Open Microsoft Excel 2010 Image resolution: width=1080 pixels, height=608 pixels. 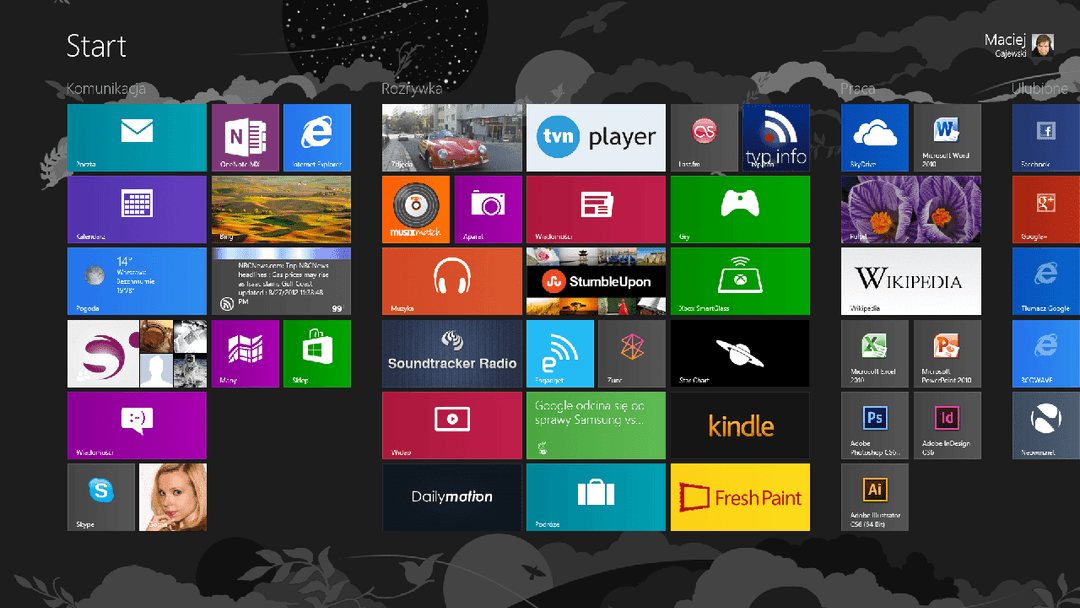click(874, 353)
